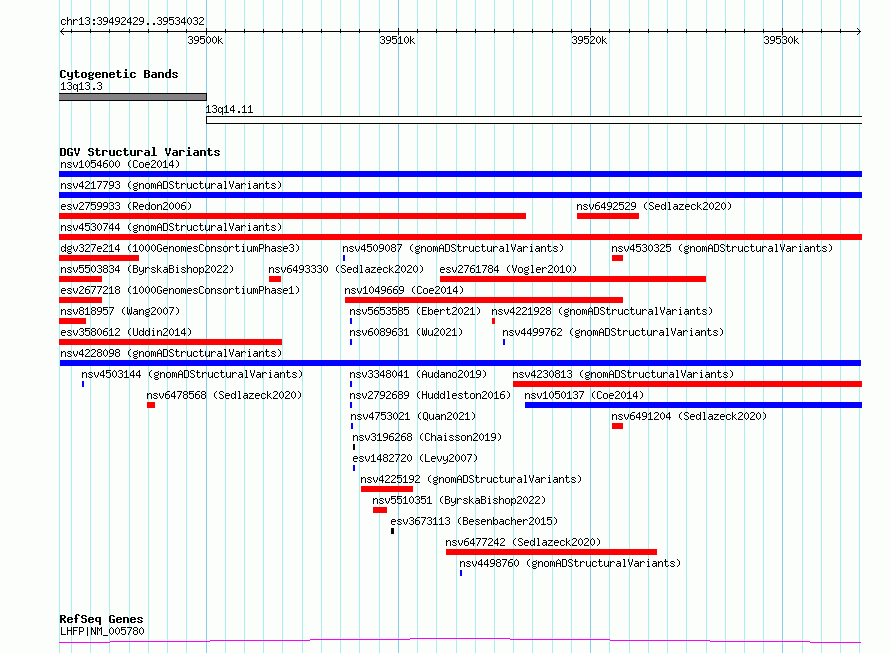Click nsv4225192 gnomAD variant label
Image resolution: width=890 pixels, height=653 pixels.
pos(471,479)
